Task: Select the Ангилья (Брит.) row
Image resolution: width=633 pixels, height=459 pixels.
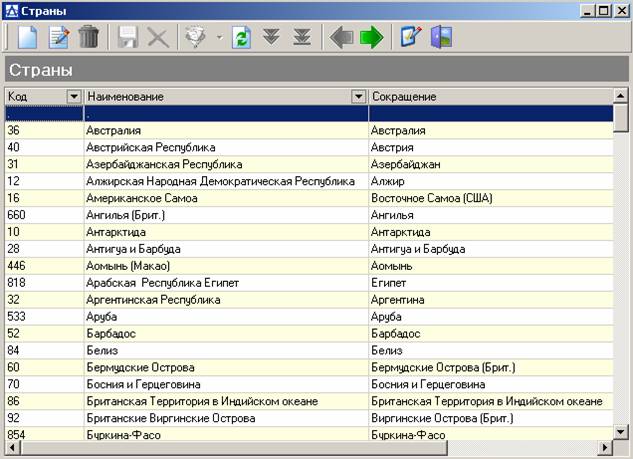Action: click(309, 215)
